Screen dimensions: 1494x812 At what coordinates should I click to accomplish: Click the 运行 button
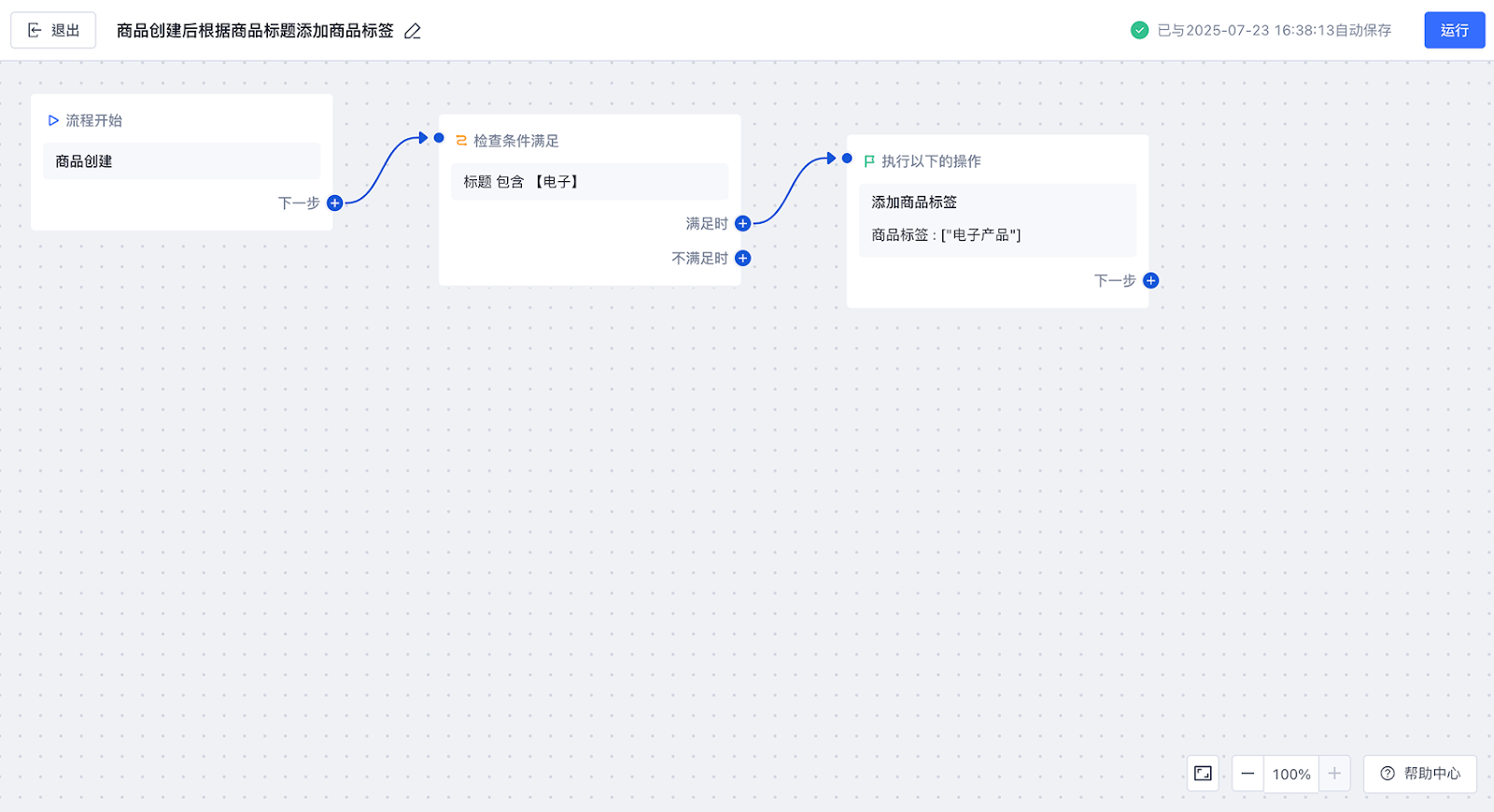[x=1454, y=31]
